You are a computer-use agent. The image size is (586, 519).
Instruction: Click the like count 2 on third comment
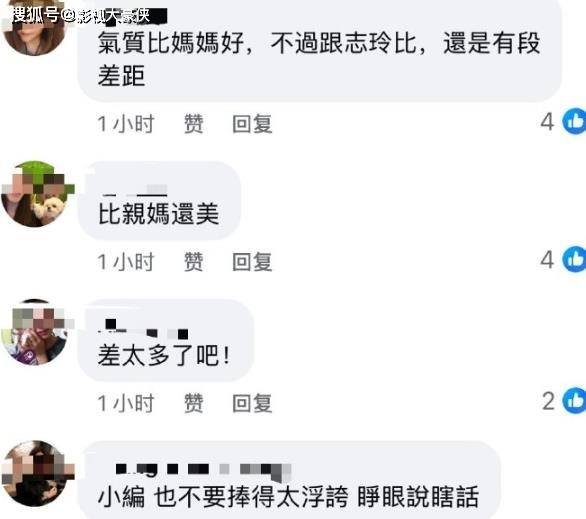[x=549, y=401]
